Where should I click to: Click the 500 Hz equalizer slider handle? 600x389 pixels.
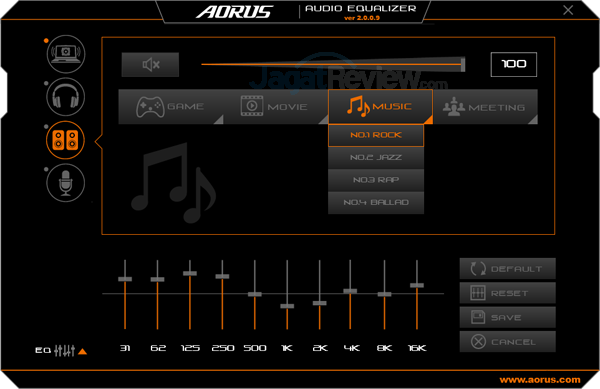pos(255,295)
